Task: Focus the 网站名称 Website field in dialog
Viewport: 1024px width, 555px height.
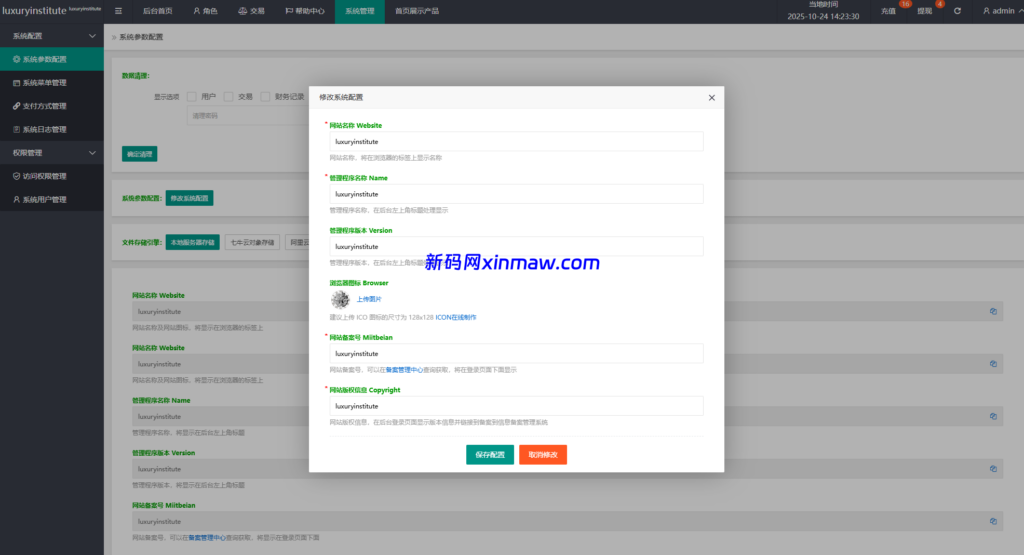Action: pos(517,142)
